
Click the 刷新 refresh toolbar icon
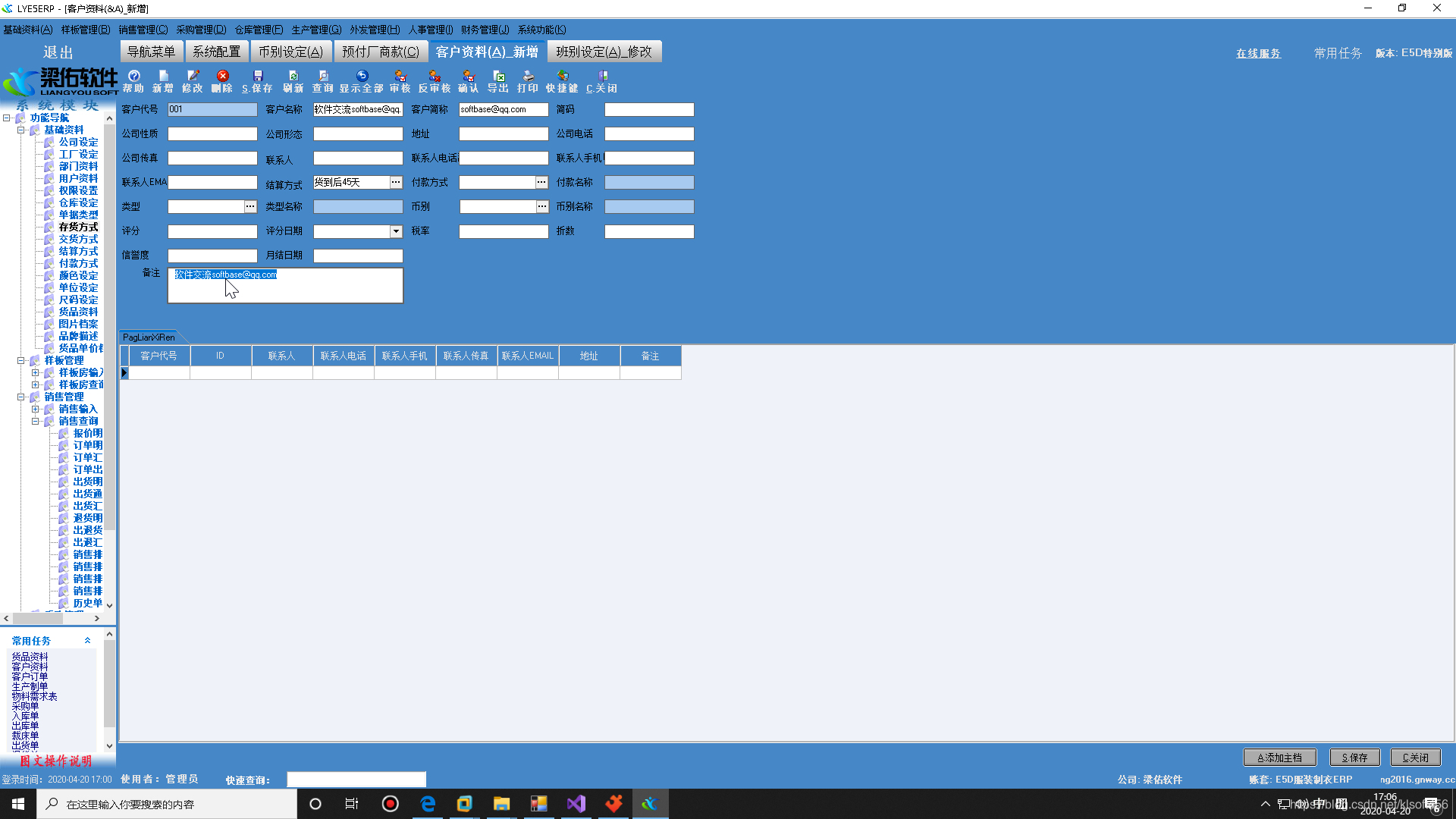tap(293, 77)
